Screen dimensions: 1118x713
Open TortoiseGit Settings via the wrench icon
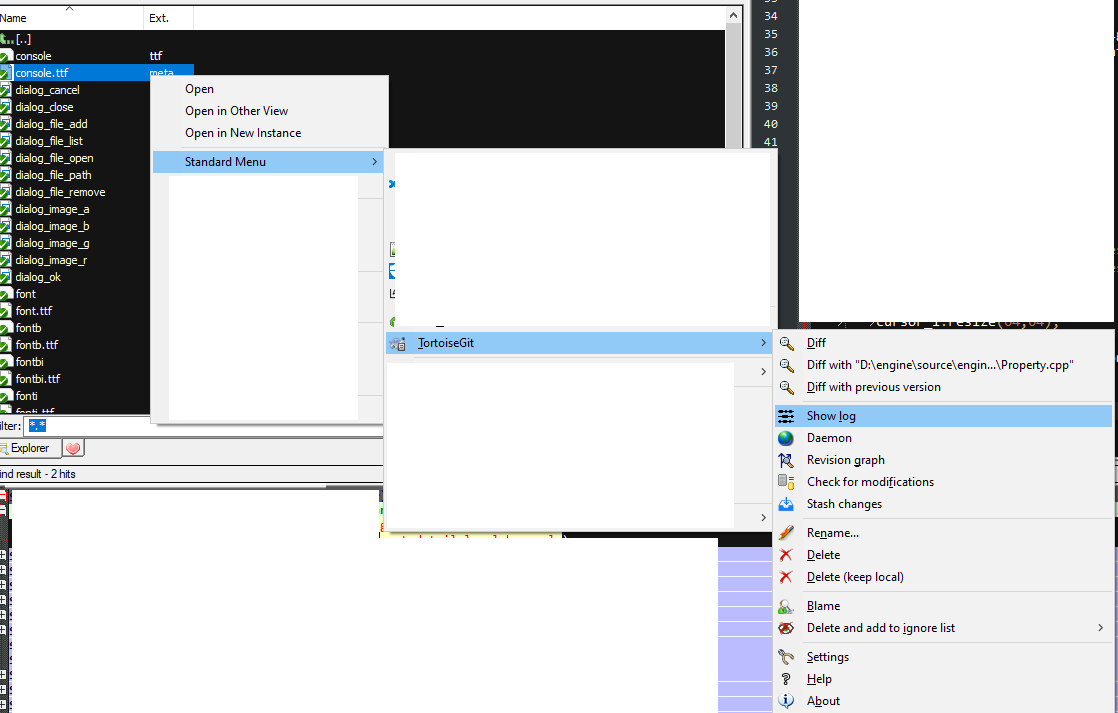(789, 656)
